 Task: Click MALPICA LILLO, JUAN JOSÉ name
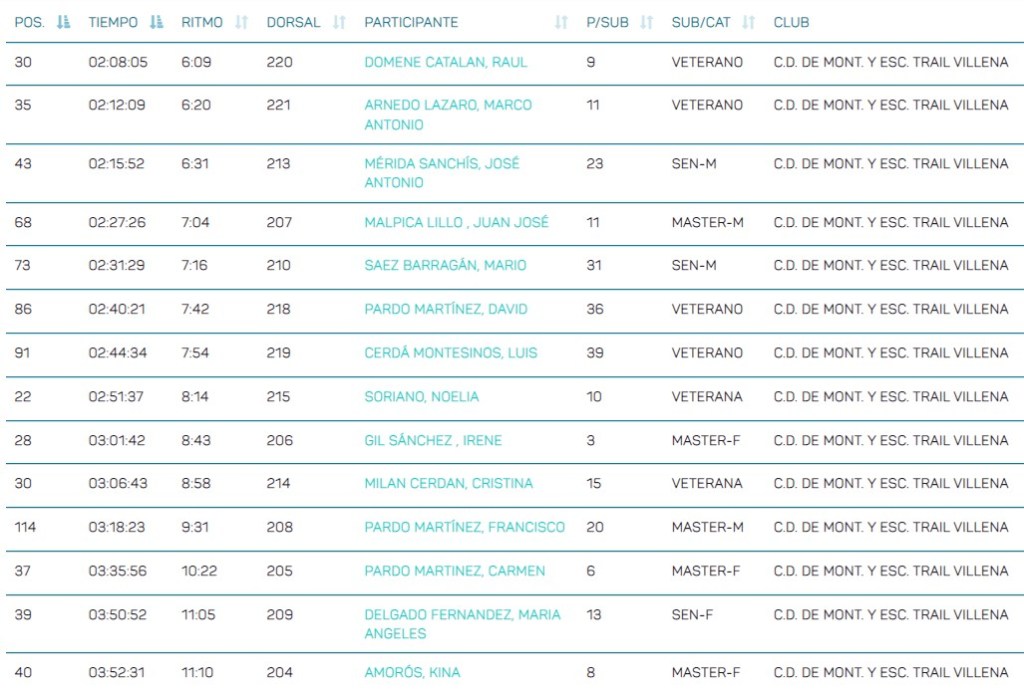[x=456, y=222]
